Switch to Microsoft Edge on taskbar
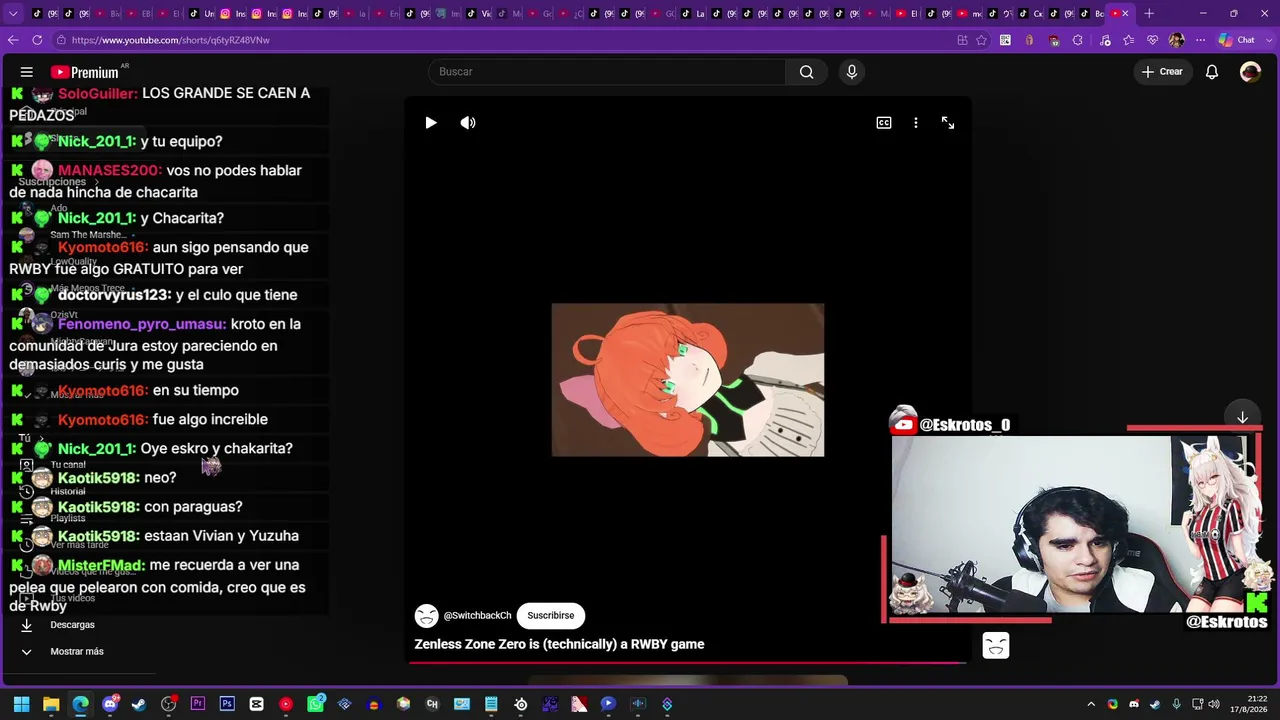Image resolution: width=1280 pixels, height=720 pixels. [x=80, y=704]
